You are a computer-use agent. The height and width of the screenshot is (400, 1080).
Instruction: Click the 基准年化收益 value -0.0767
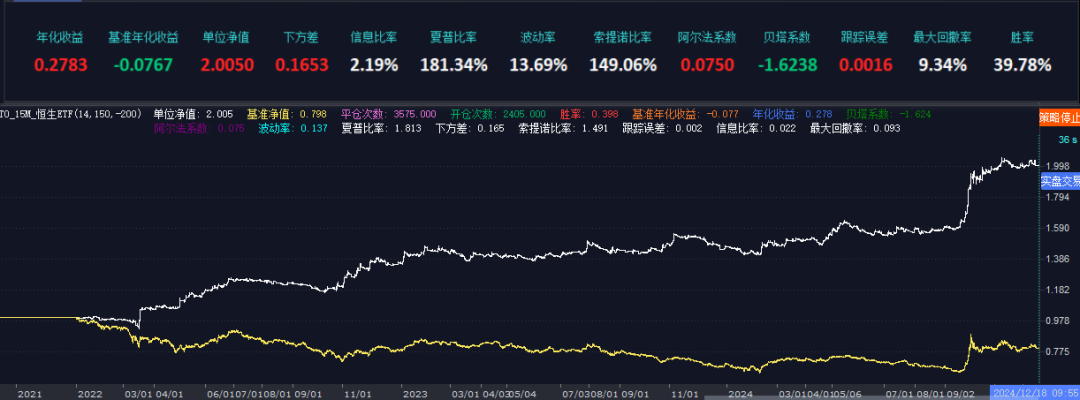143,65
